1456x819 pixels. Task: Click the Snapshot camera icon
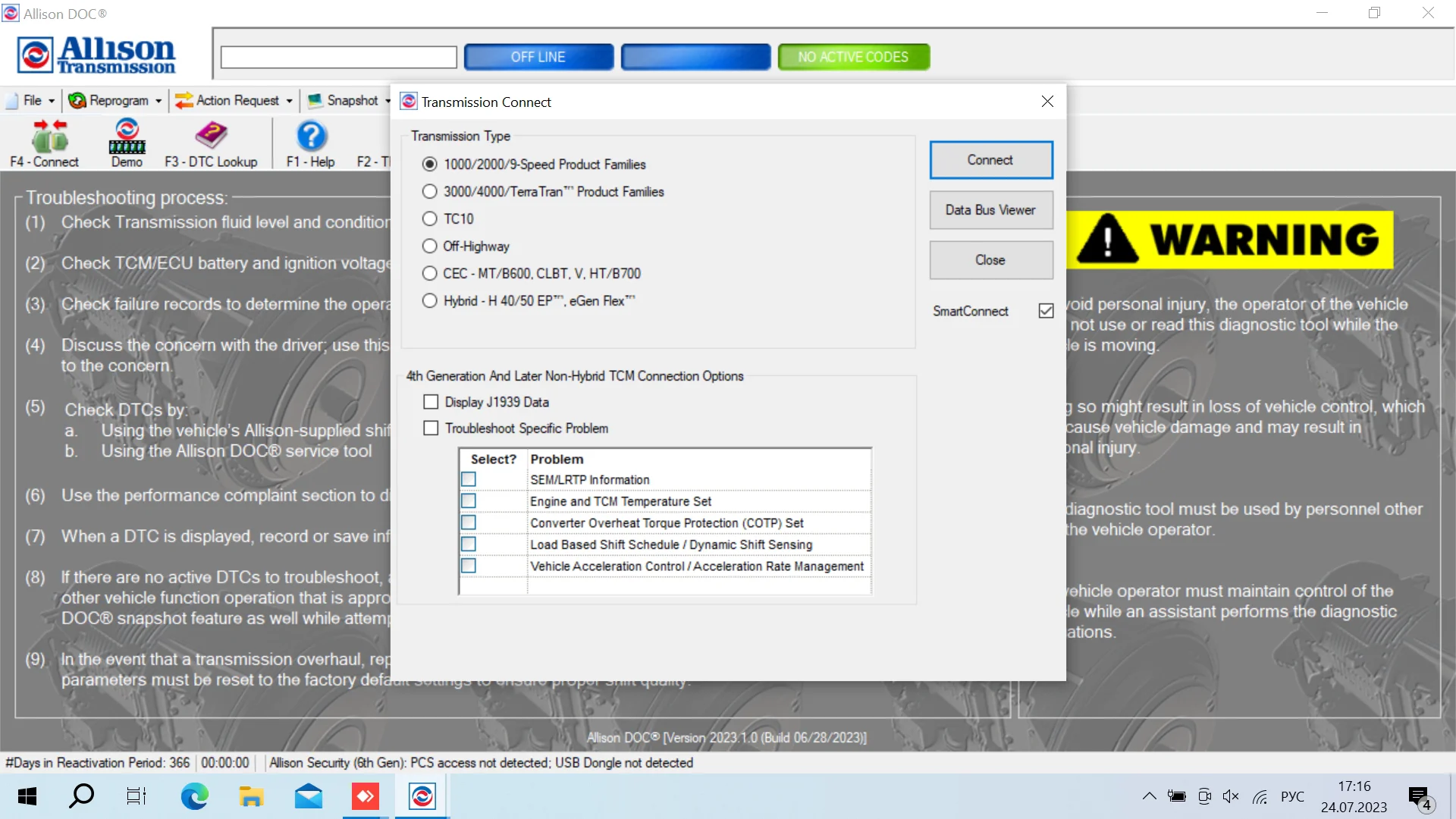coord(315,100)
